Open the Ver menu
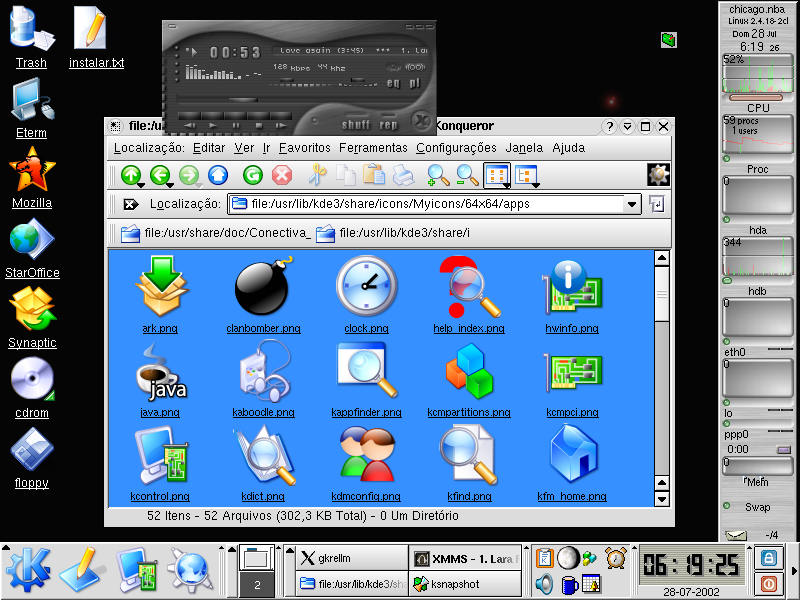Image resolution: width=800 pixels, height=600 pixels. (244, 148)
